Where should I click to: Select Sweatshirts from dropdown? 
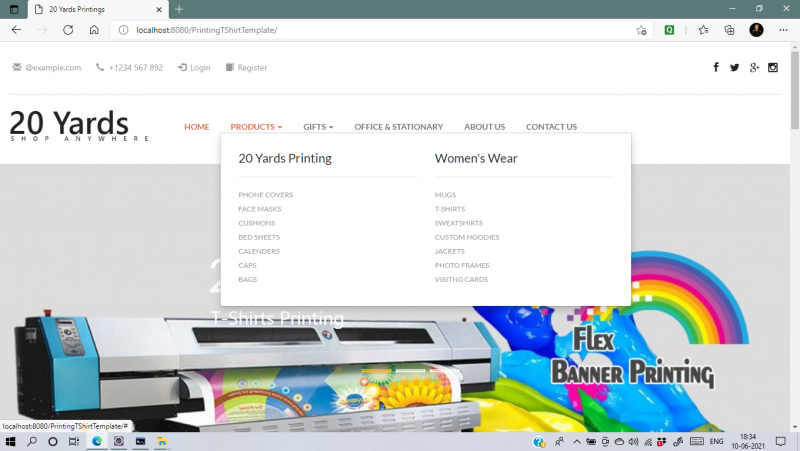click(458, 223)
